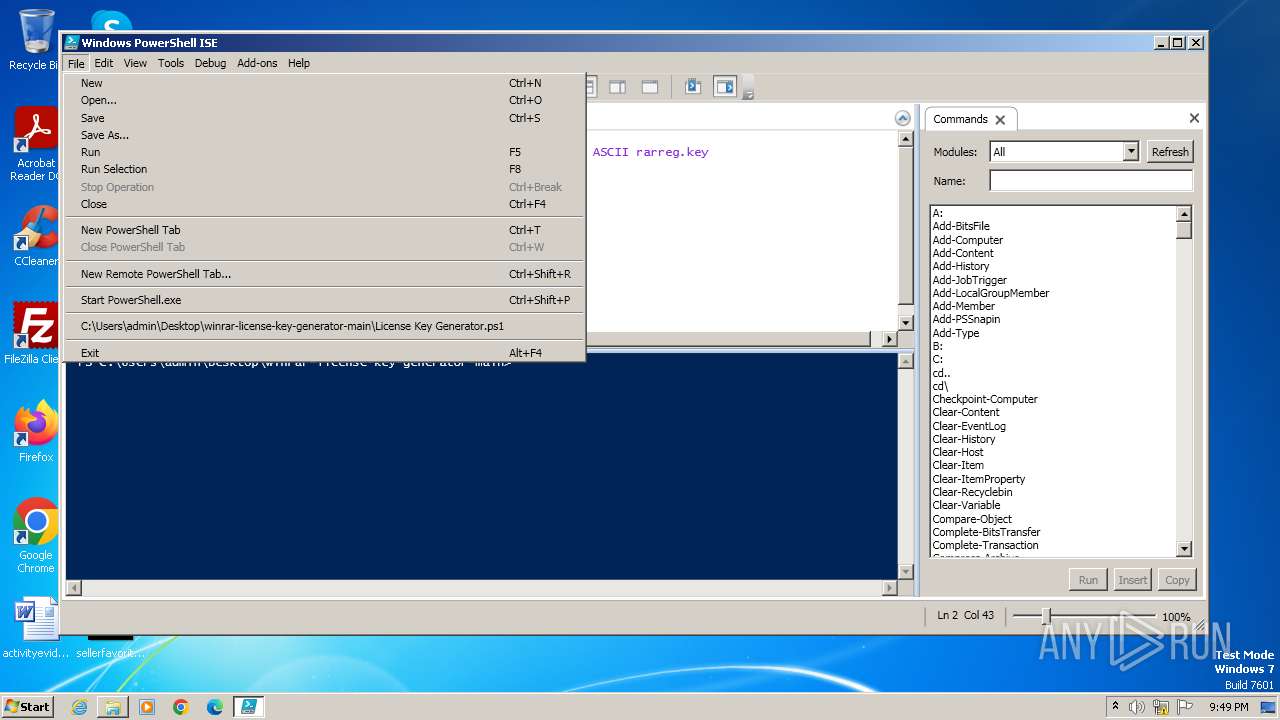
Task: Click the volume tray icon
Action: 1137,707
